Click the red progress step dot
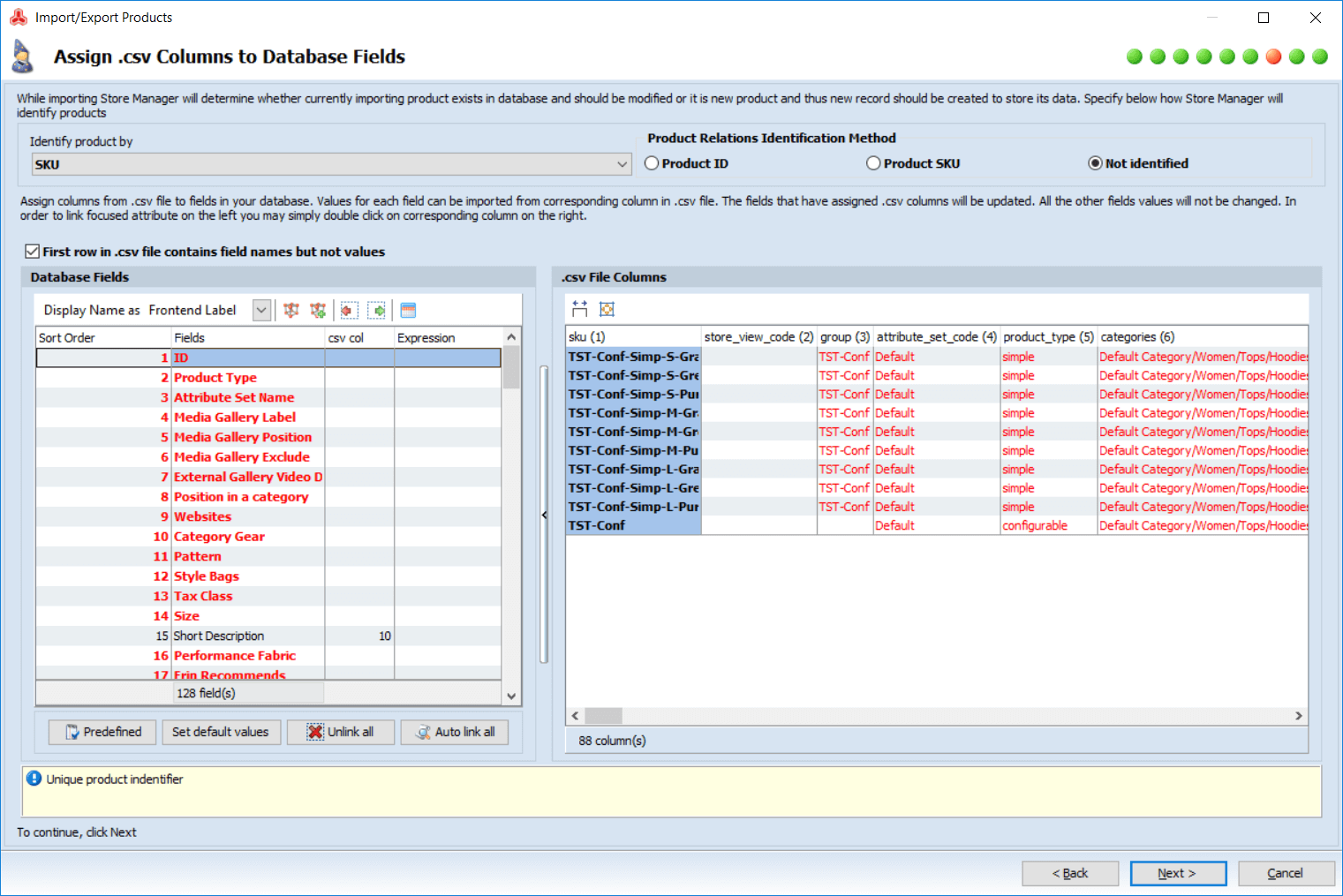Screen dimensions: 1343x896 coord(1273,56)
